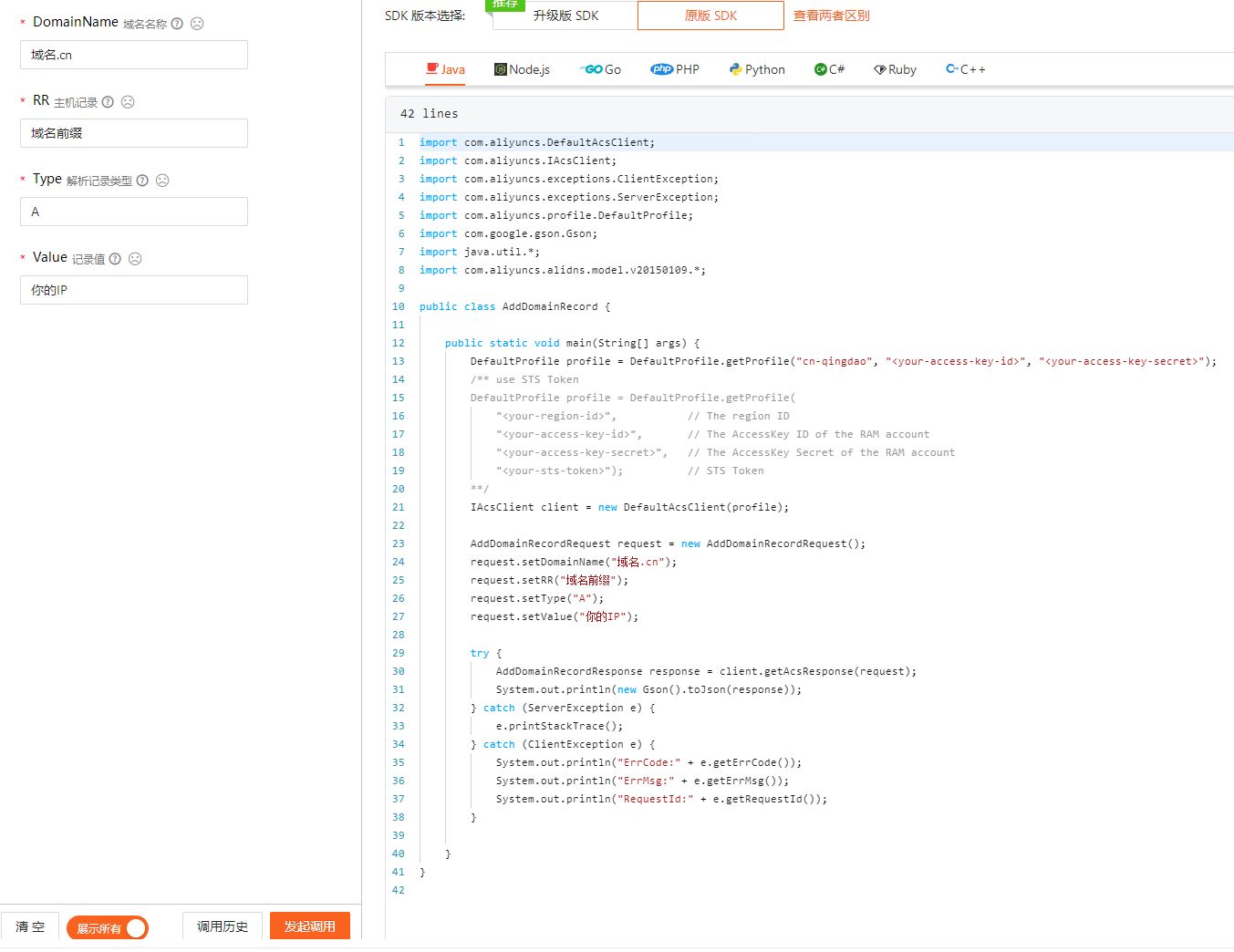Focus the RR input containing 域名前缀
The height and width of the screenshot is (952, 1234).
pos(134,133)
